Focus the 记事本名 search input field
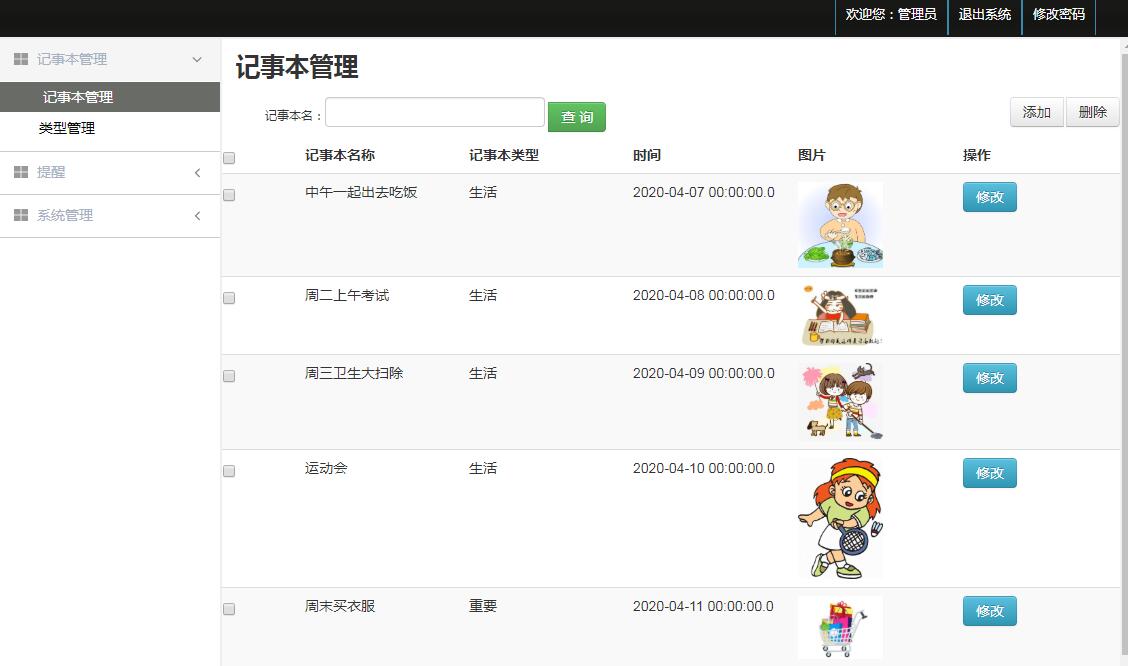The height and width of the screenshot is (666, 1128). pyautogui.click(x=434, y=112)
